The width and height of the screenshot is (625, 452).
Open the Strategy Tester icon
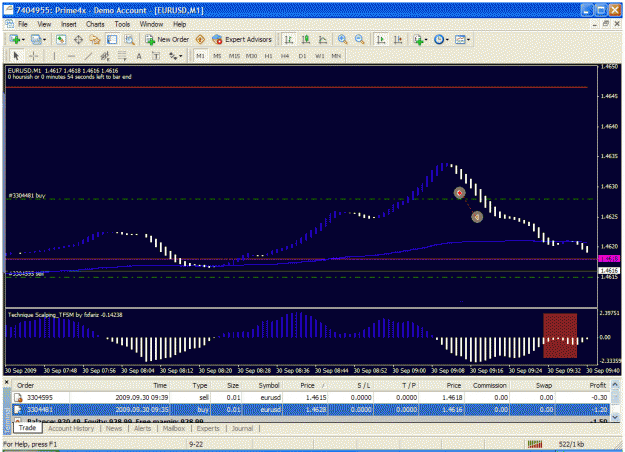click(x=130, y=39)
